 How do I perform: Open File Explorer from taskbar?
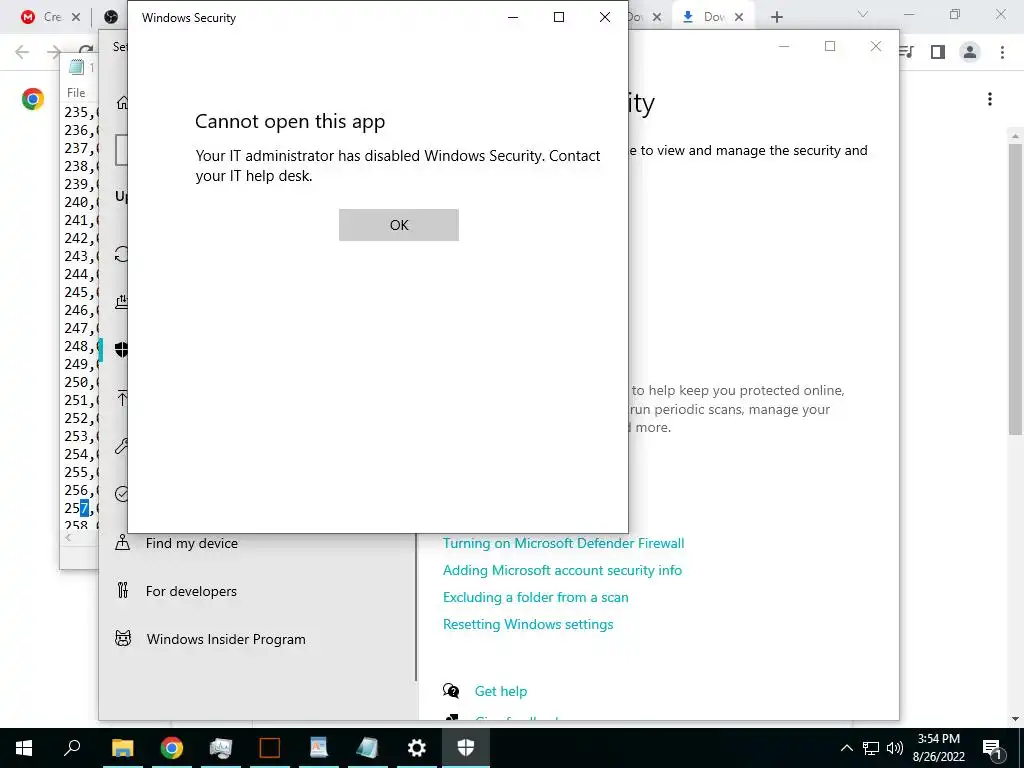pos(122,748)
